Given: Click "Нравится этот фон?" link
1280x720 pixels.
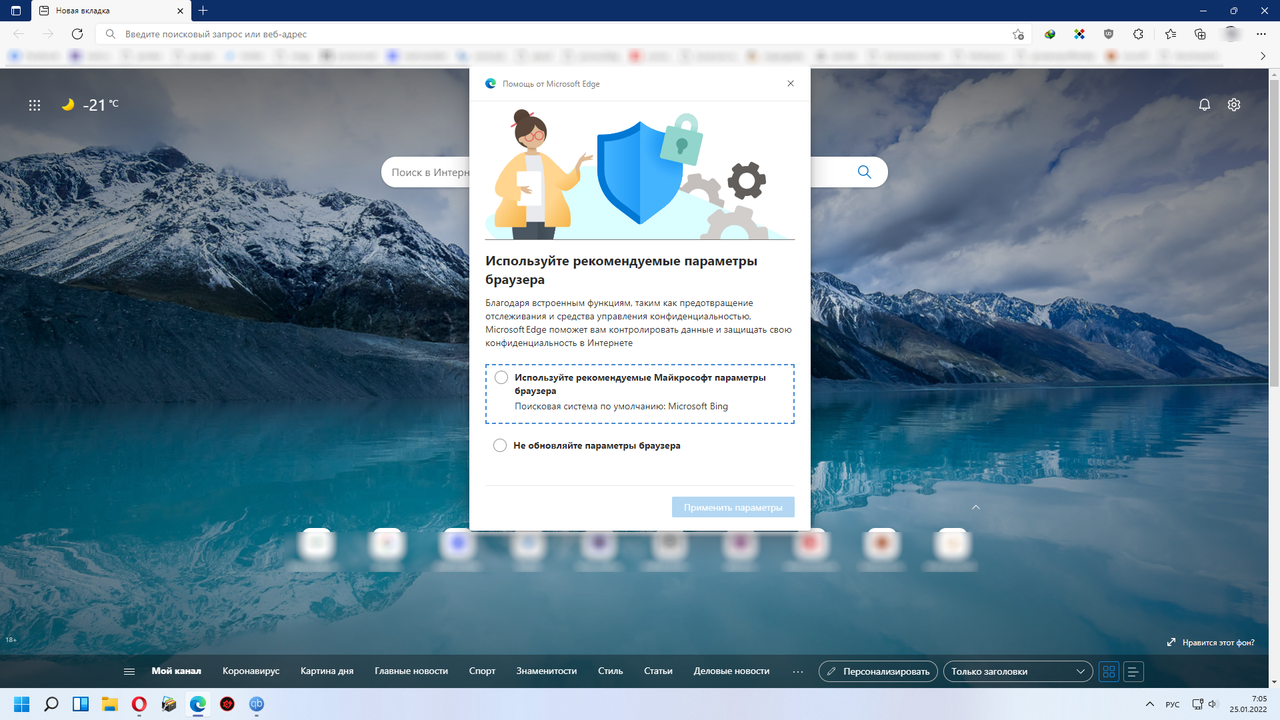Looking at the screenshot, I should pyautogui.click(x=1210, y=643).
